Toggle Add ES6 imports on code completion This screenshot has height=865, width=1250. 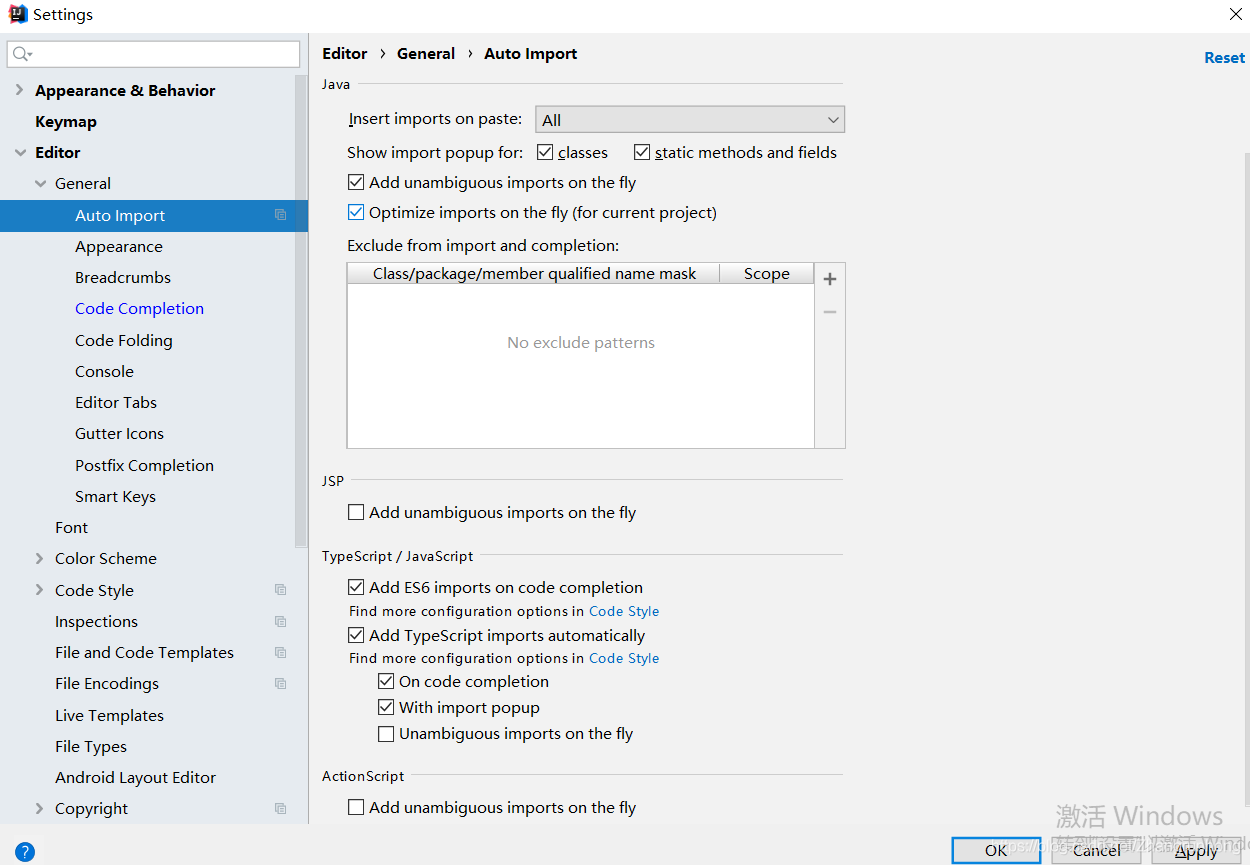coord(356,587)
